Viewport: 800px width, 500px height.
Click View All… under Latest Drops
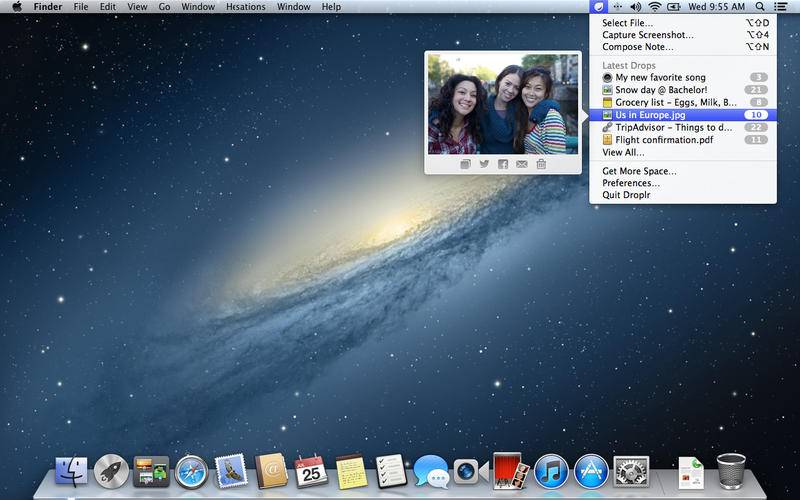point(623,152)
